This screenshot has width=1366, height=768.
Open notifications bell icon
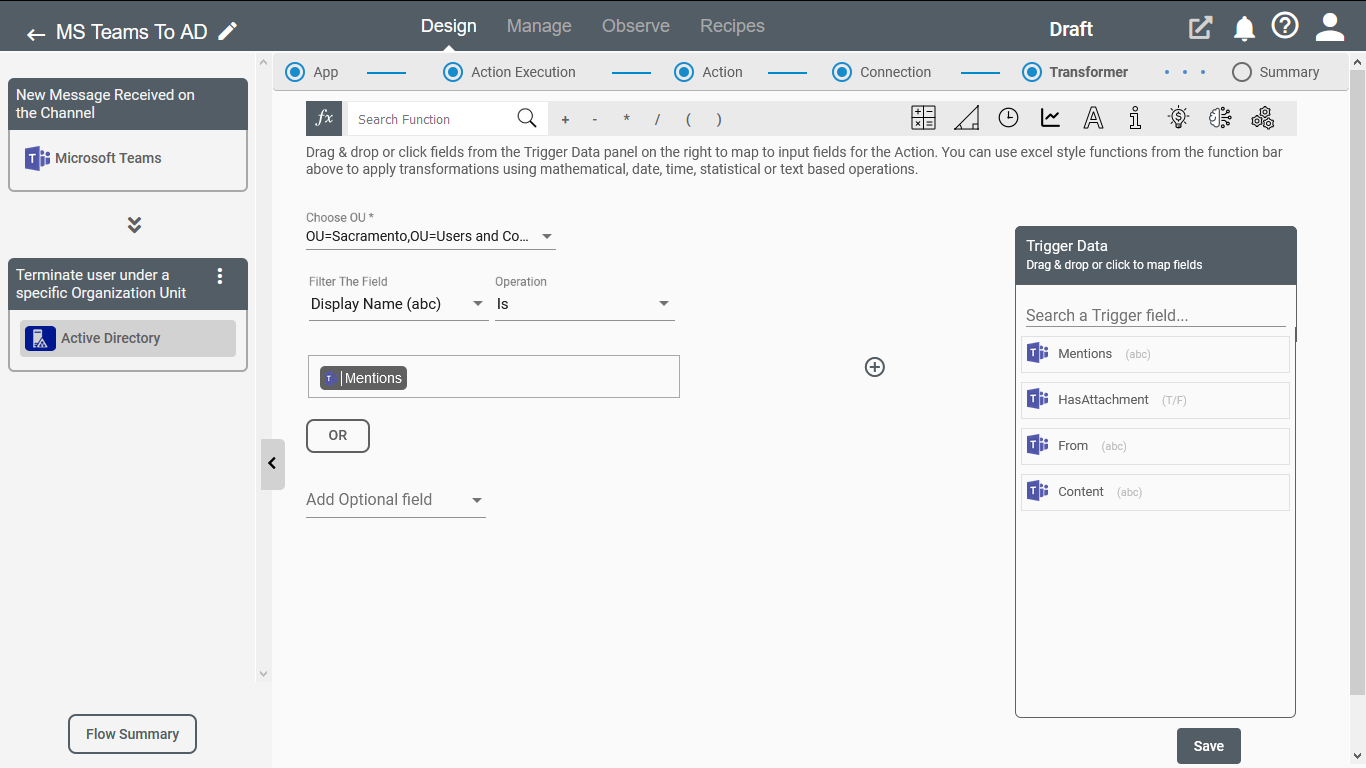tap(1244, 28)
